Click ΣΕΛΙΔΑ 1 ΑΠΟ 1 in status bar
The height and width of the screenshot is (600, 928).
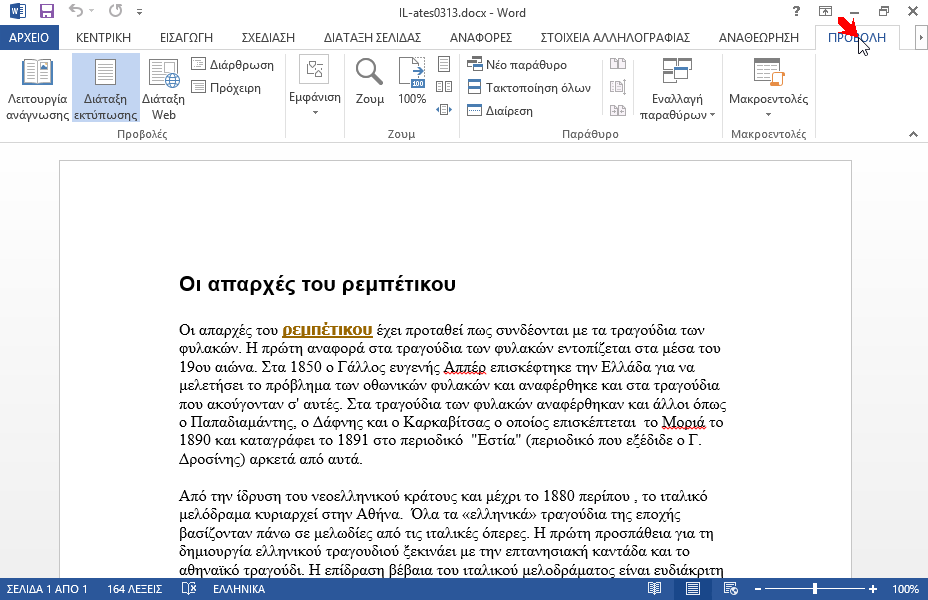pos(47,589)
